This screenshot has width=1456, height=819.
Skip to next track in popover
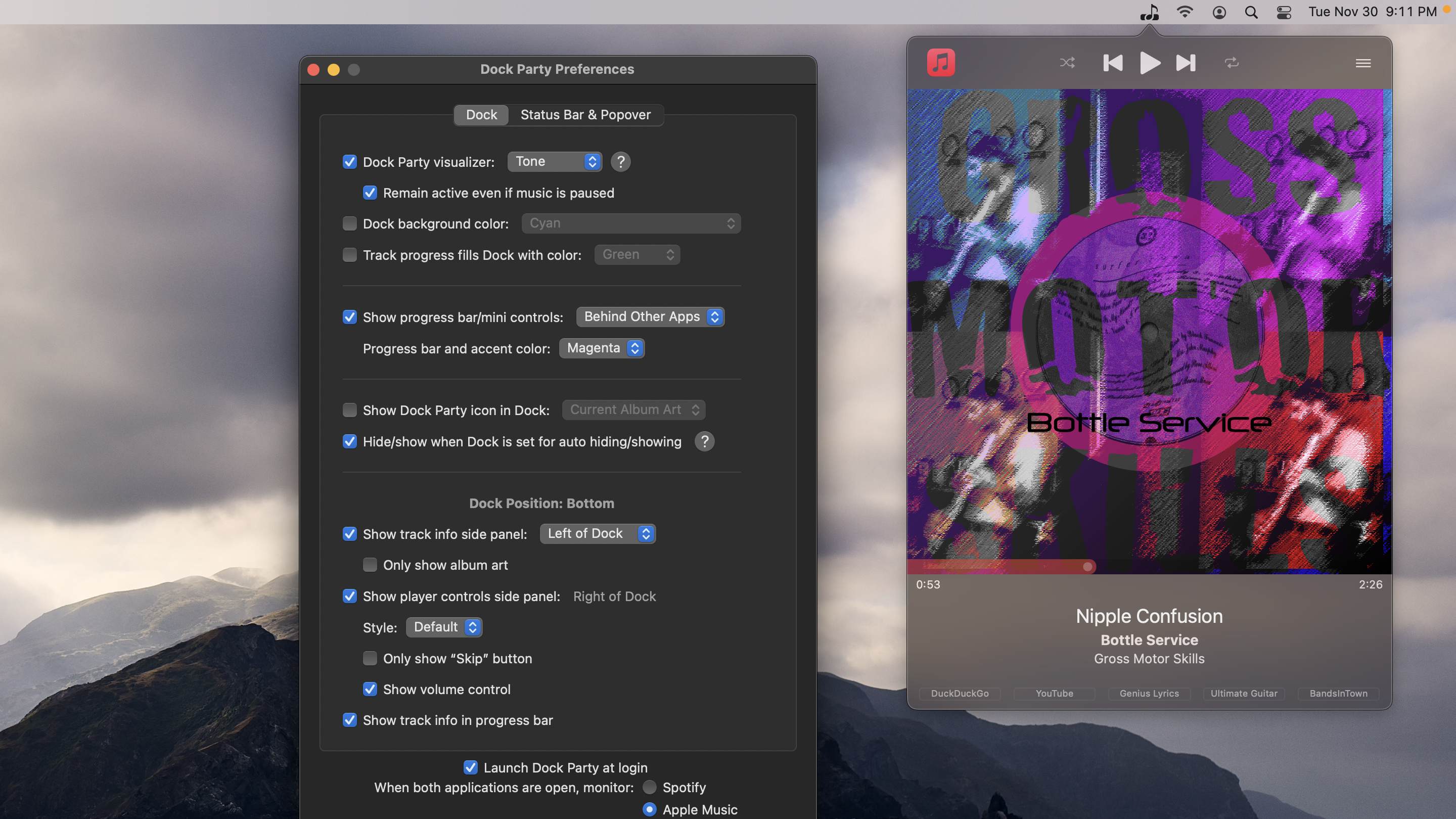[1186, 63]
